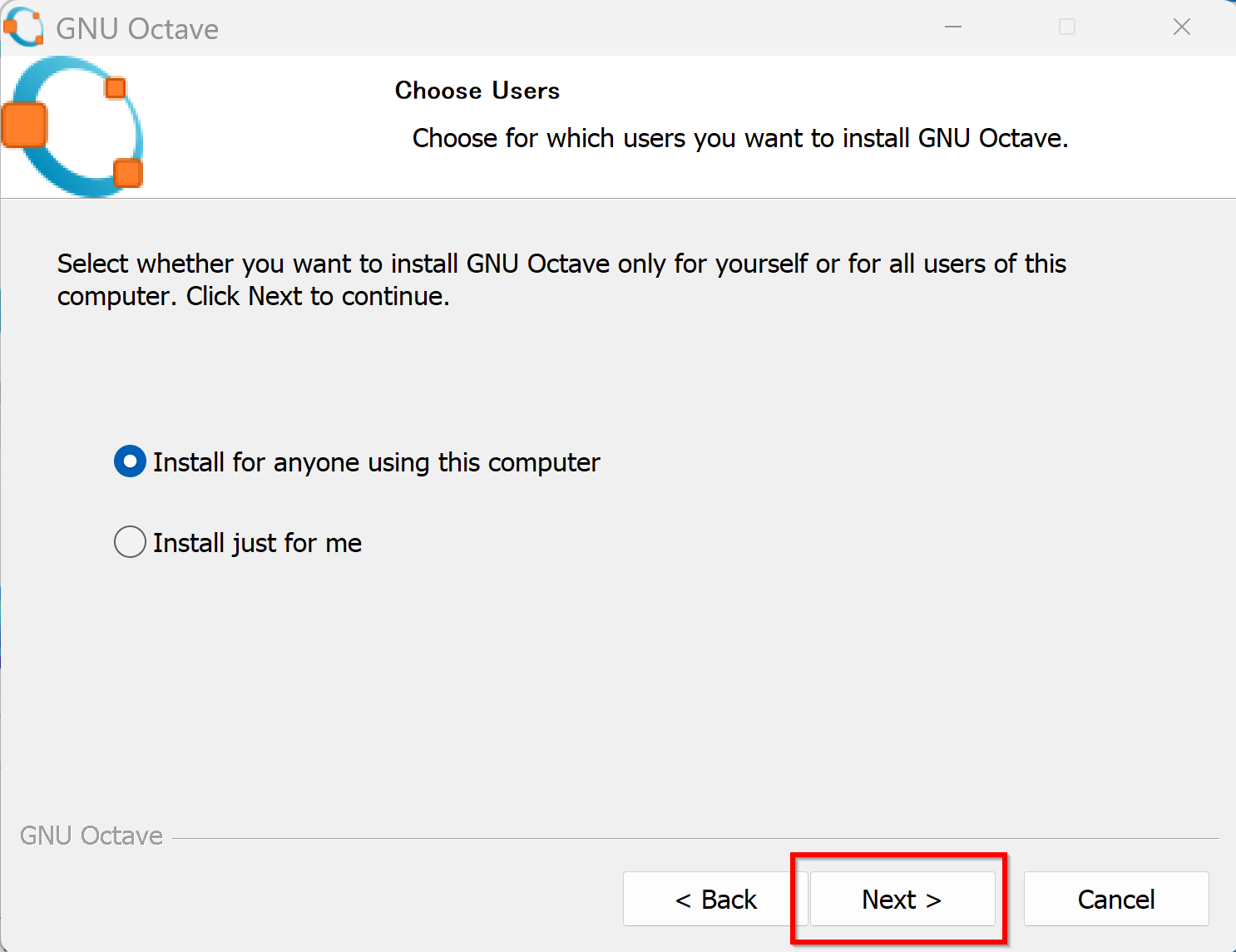Click the grey 'GNU Octave' branding label at the bottom
Image resolution: width=1236 pixels, height=952 pixels.
[x=91, y=836]
